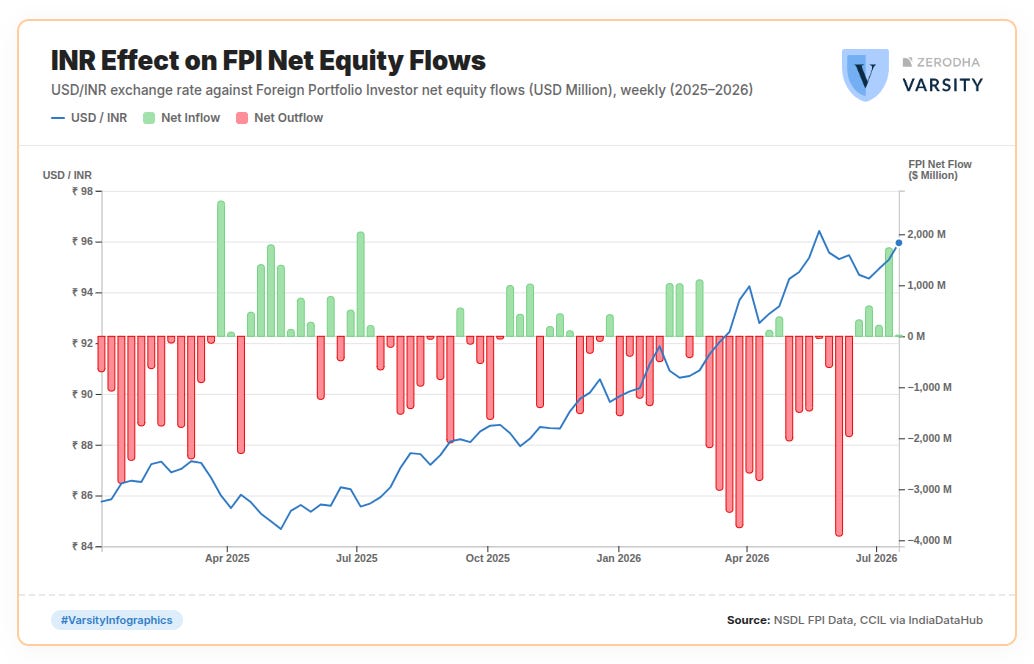Click the Varsity shield logo icon

pyautogui.click(x=865, y=75)
